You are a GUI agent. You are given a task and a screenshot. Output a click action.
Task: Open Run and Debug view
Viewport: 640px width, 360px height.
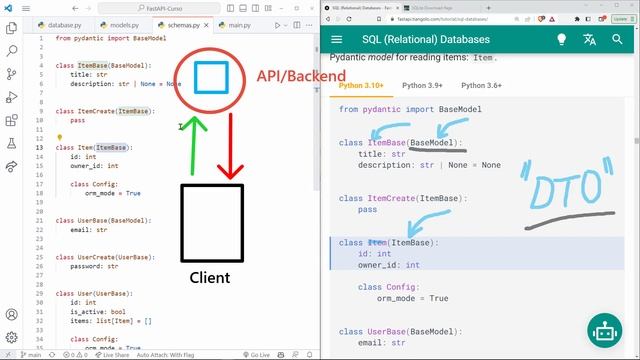click(11, 97)
